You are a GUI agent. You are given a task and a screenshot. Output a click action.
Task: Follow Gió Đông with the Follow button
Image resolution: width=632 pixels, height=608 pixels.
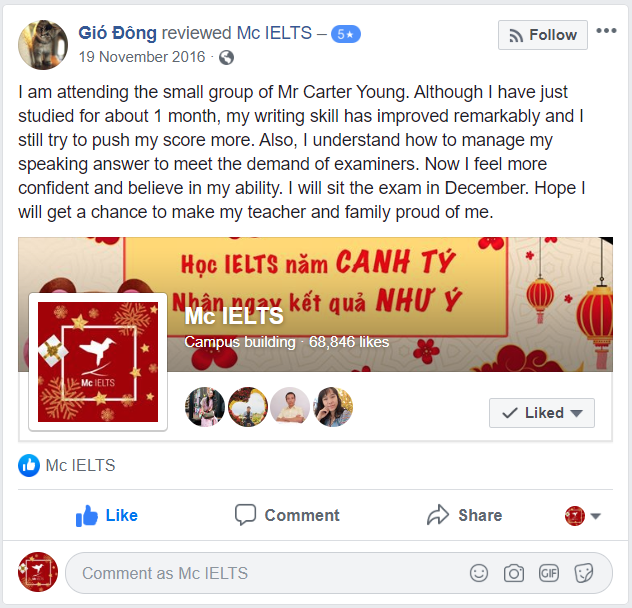[543, 35]
